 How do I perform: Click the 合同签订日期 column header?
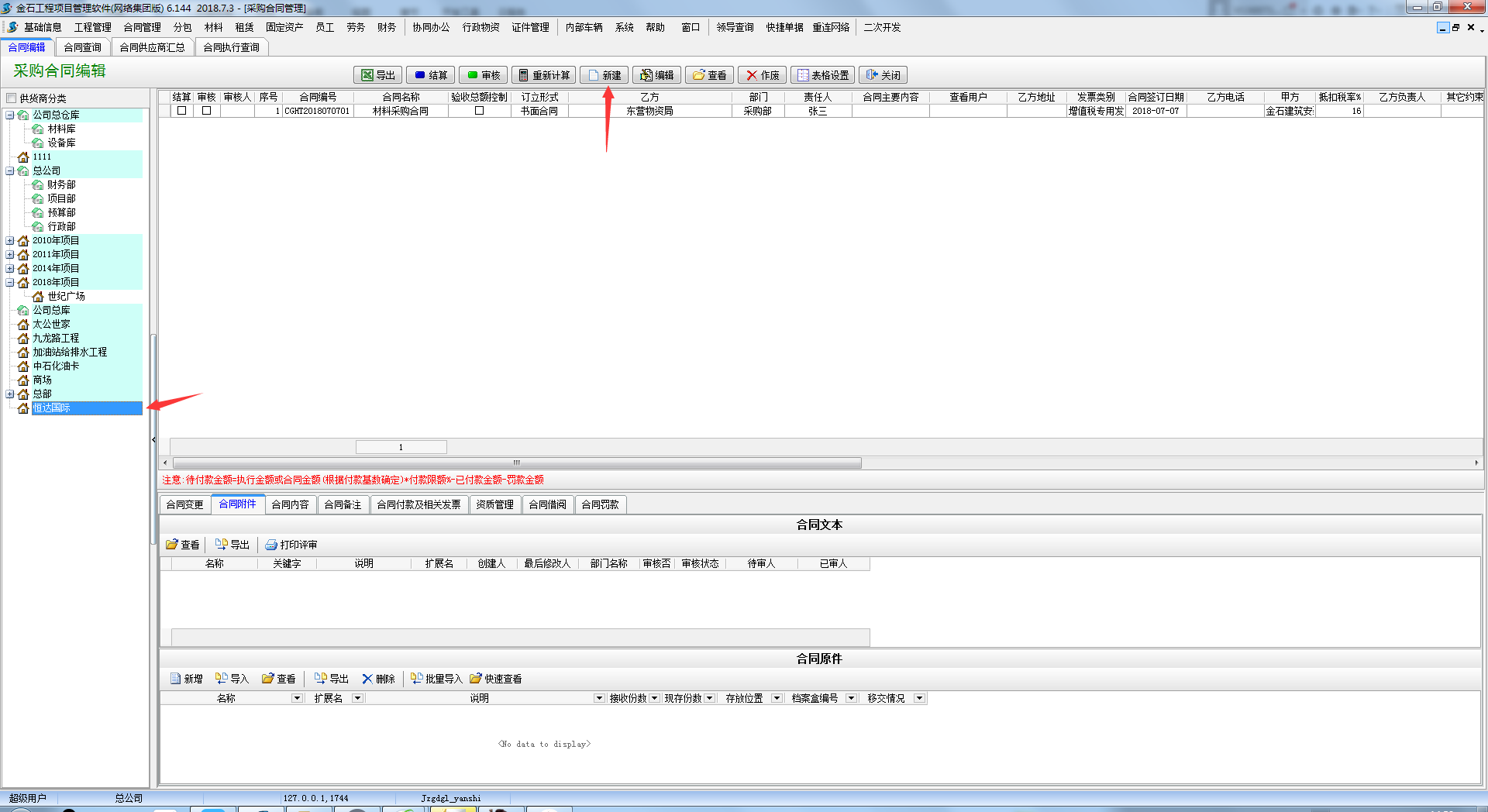(x=1156, y=97)
